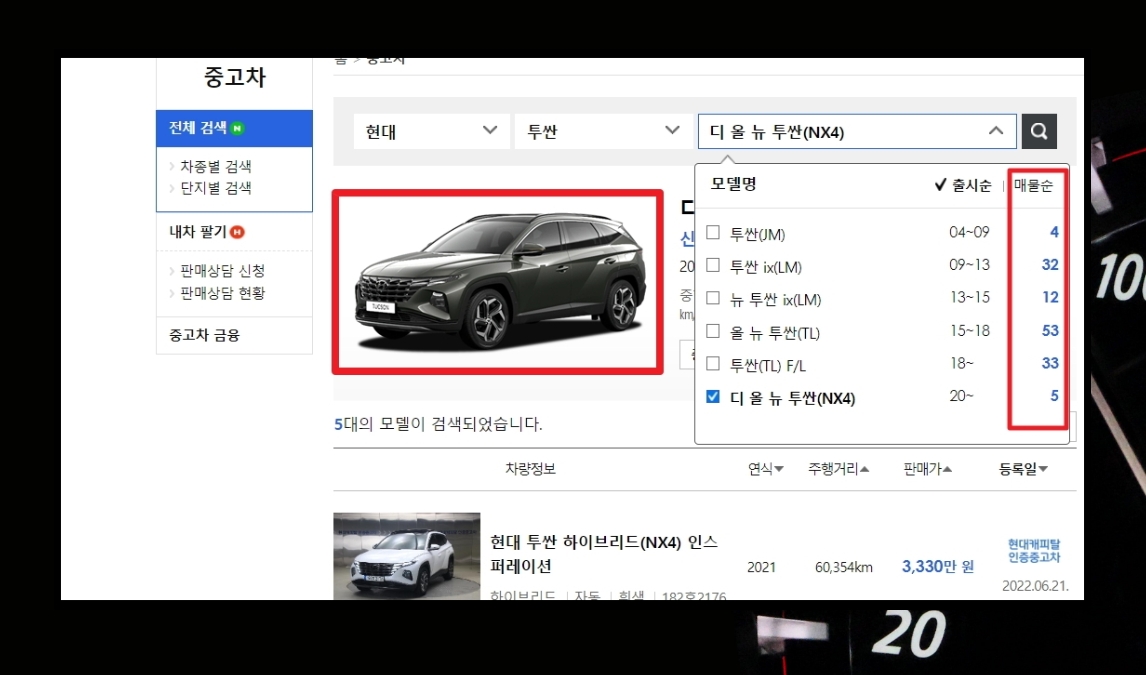Sort the list by 연식
The width and height of the screenshot is (1146, 675).
(x=765, y=469)
